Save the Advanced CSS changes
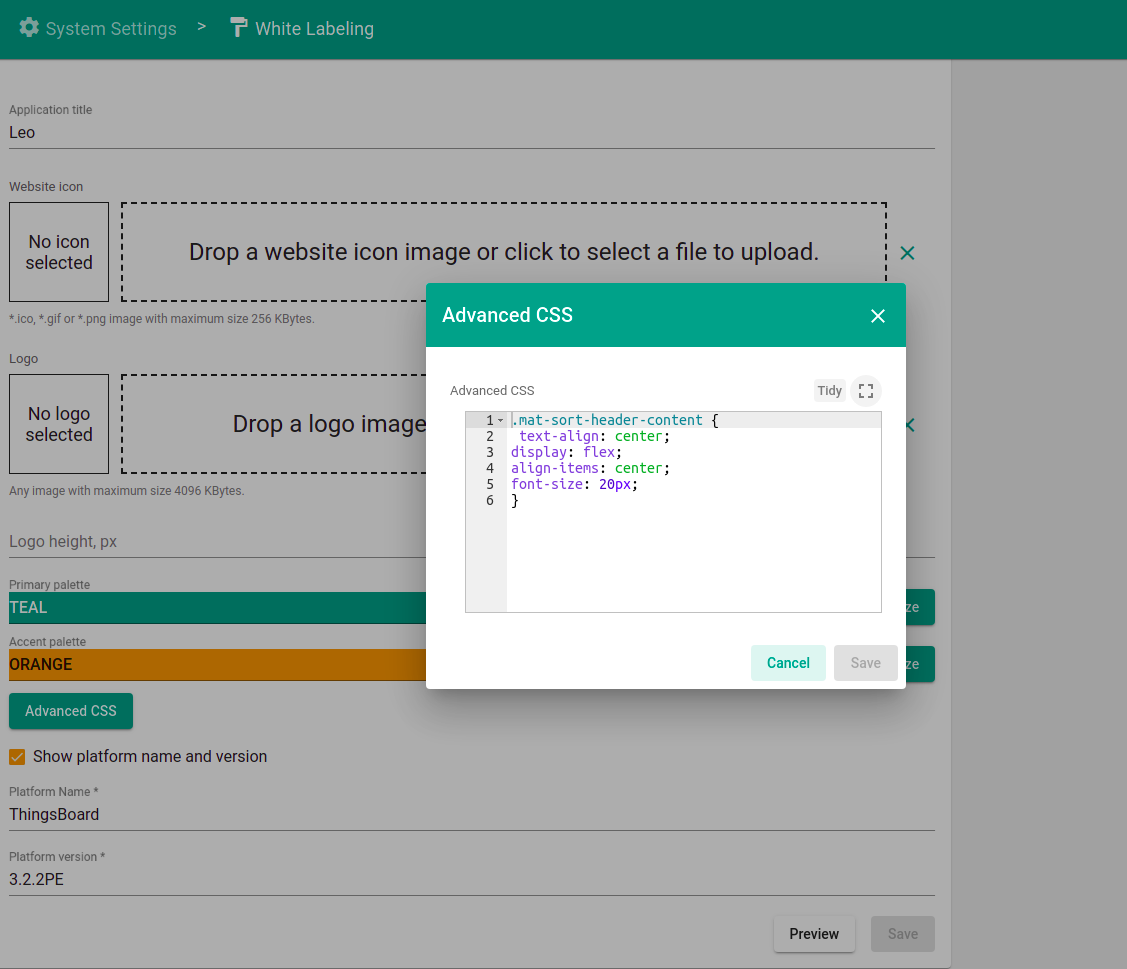Viewport: 1127px width, 969px height. (865, 663)
